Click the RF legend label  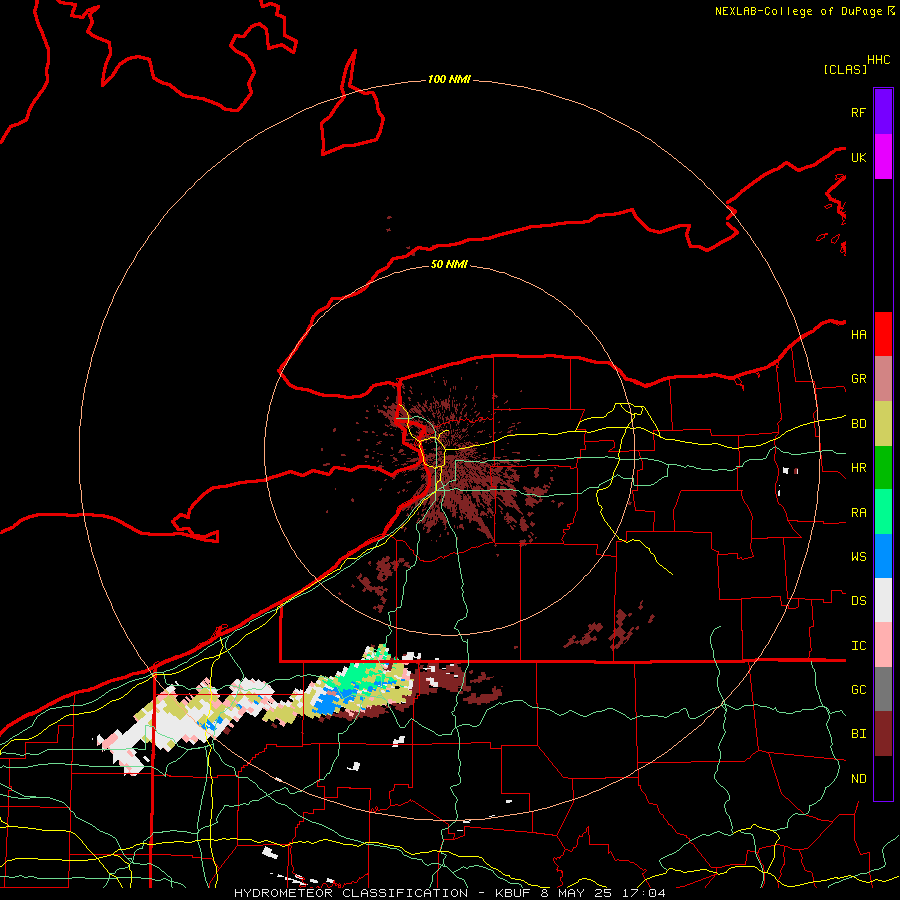858,112
